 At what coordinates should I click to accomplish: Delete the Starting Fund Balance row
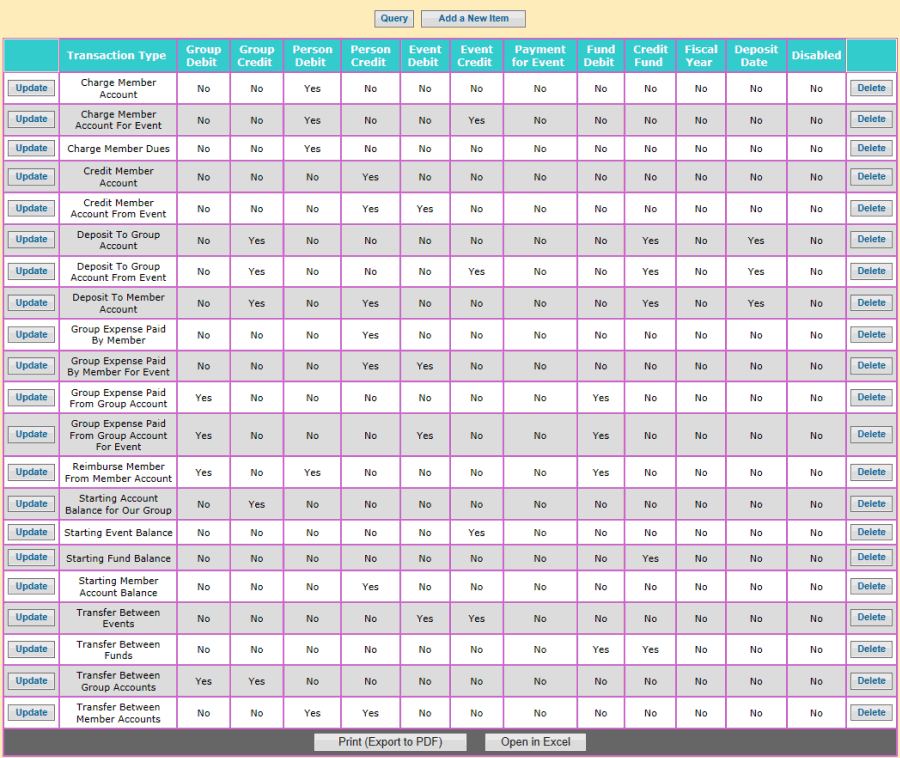pos(871,557)
